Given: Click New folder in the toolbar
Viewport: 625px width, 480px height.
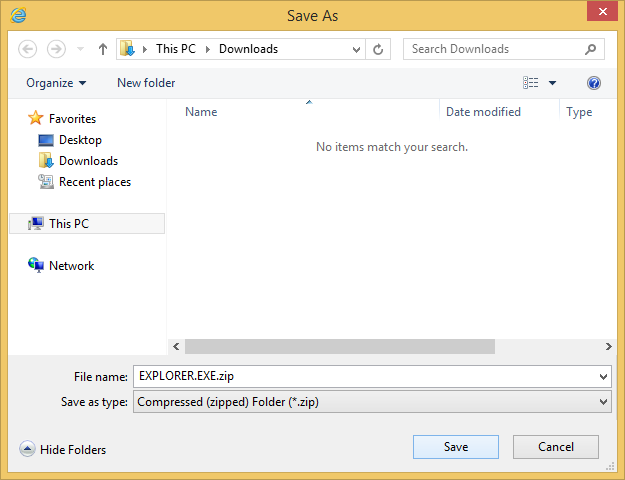Looking at the screenshot, I should coord(146,83).
